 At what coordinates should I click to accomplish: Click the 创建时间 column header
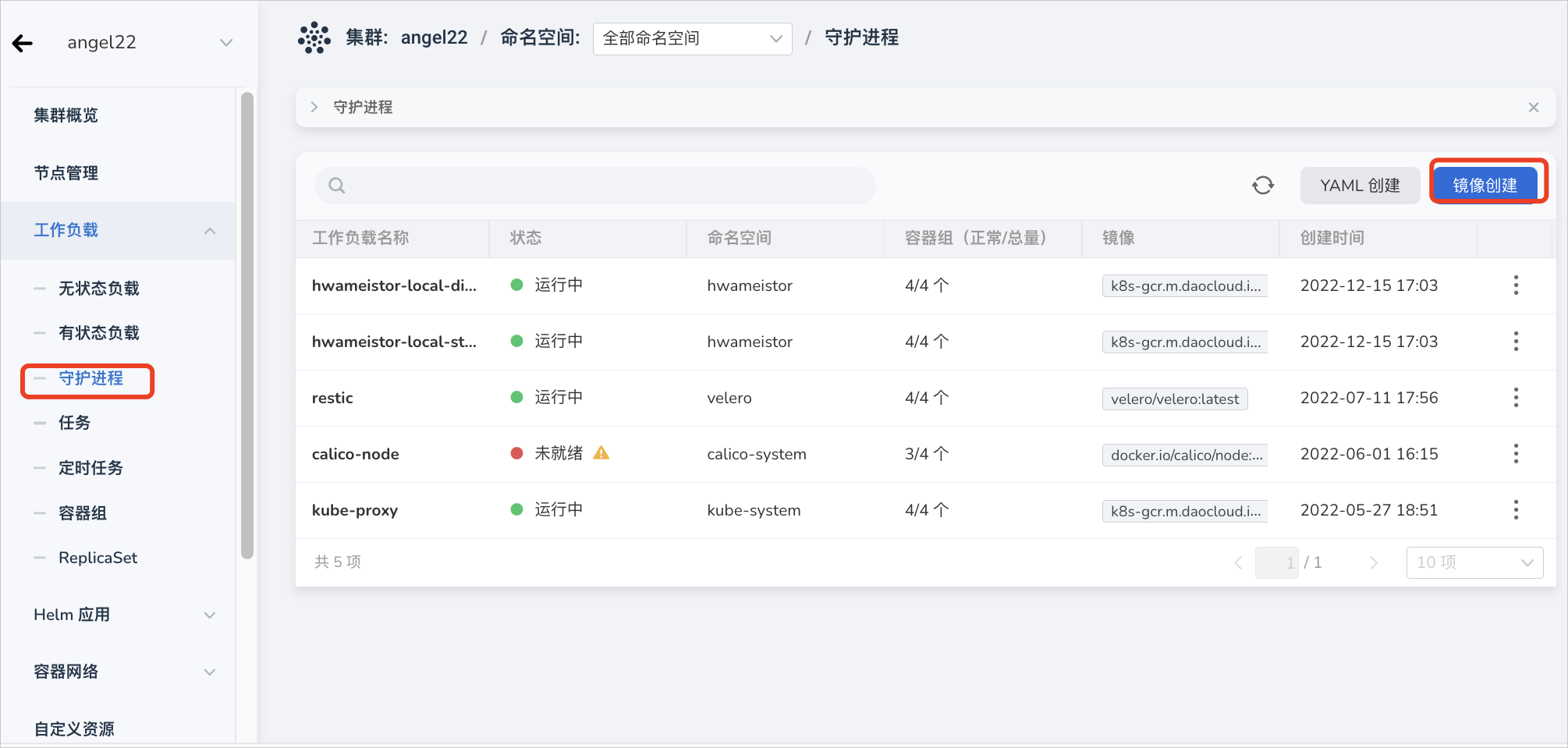1332,238
